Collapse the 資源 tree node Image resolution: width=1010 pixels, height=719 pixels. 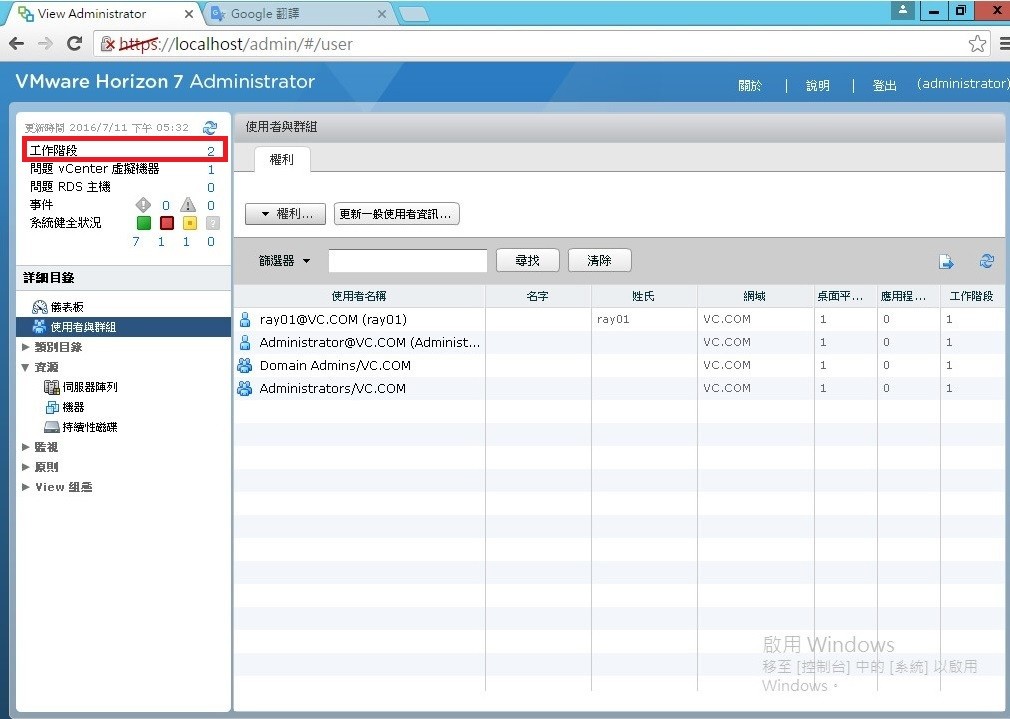tap(26, 367)
